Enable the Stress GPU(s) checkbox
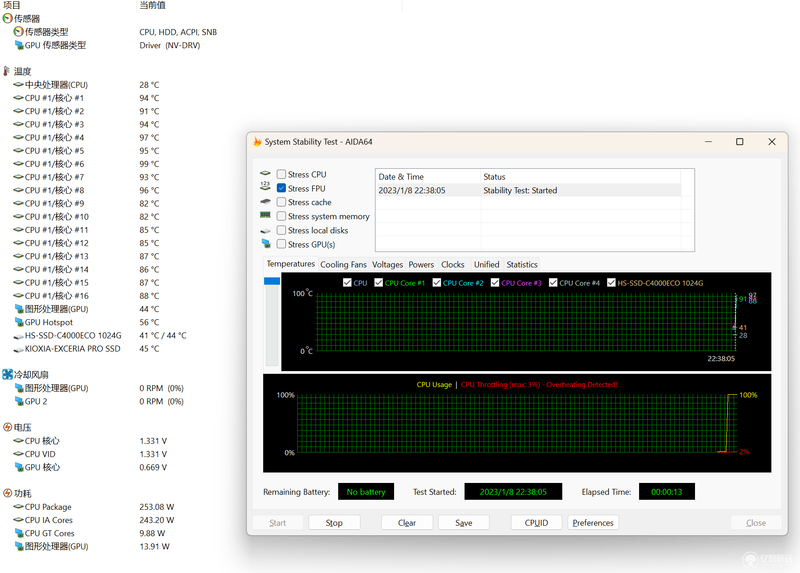 pyautogui.click(x=281, y=244)
